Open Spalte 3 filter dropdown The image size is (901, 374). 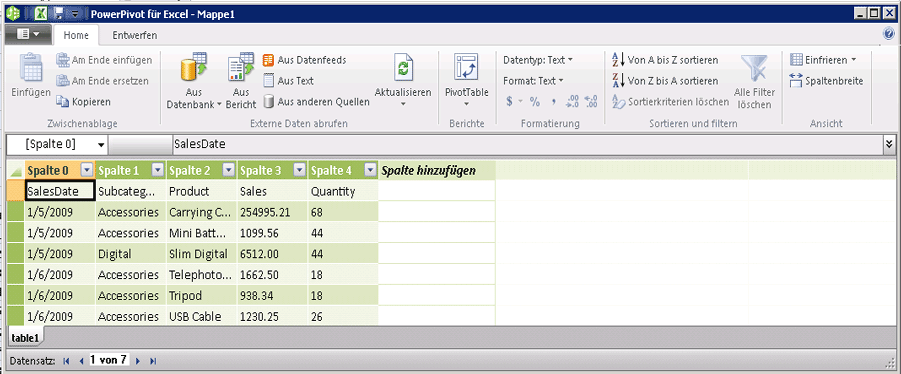coord(299,170)
